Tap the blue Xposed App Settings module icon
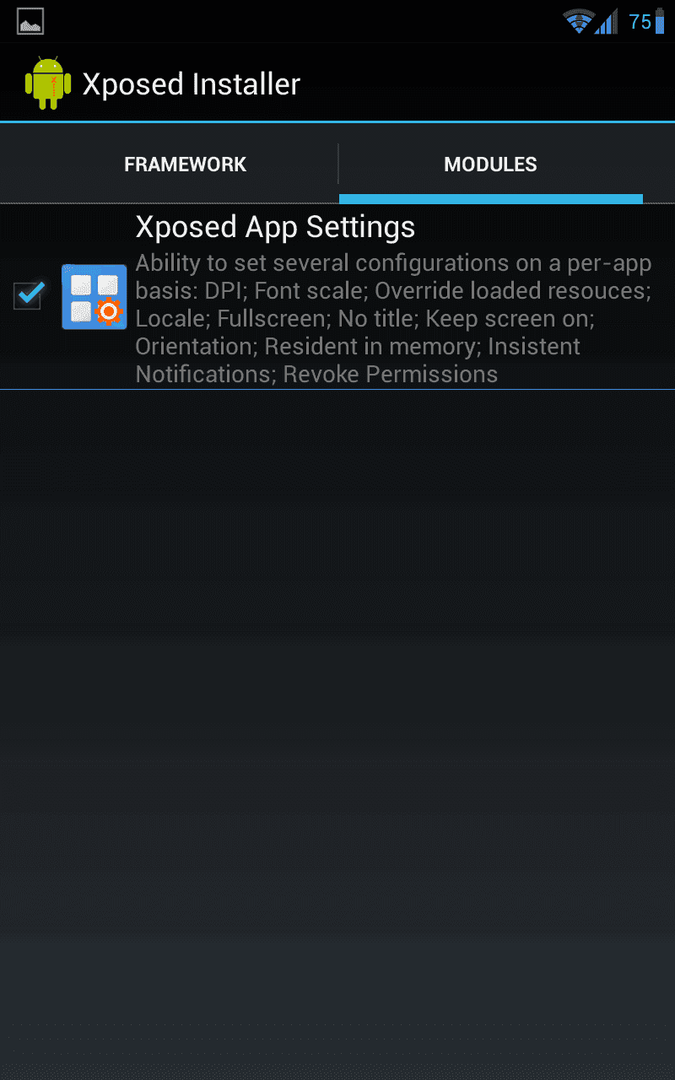The height and width of the screenshot is (1080, 675). point(94,297)
